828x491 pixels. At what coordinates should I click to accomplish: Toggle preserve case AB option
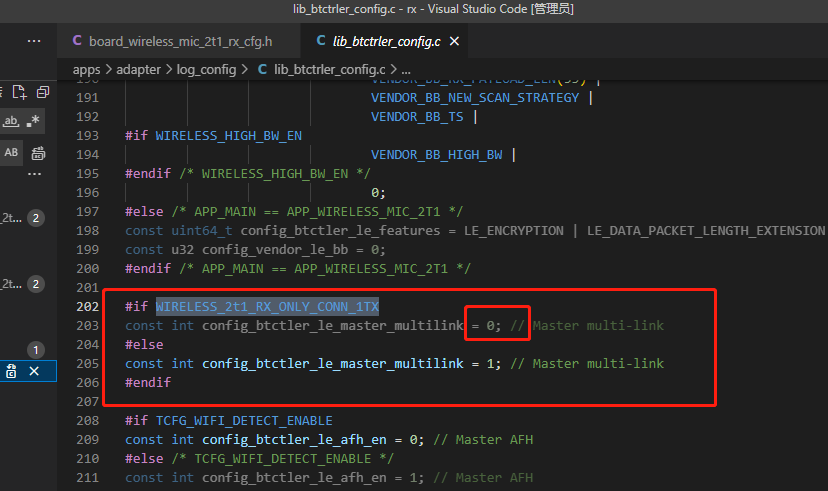pyautogui.click(x=11, y=153)
